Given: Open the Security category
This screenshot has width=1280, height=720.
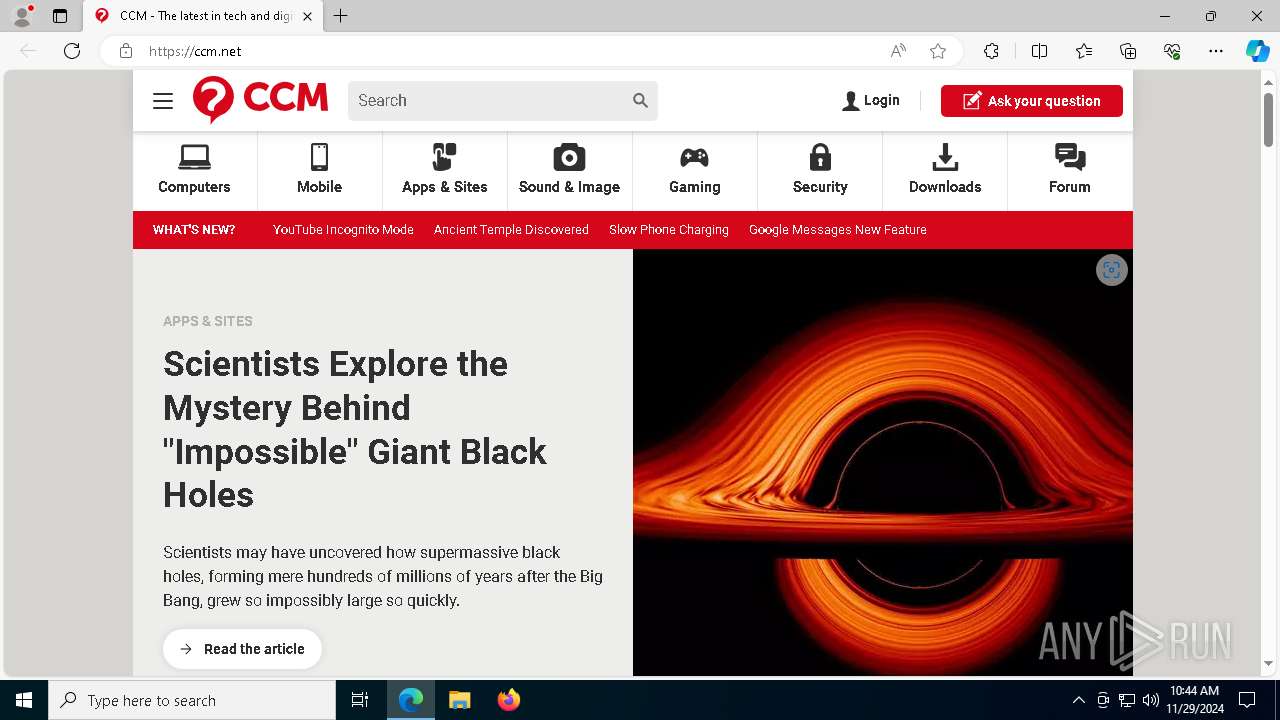Looking at the screenshot, I should point(820,171).
